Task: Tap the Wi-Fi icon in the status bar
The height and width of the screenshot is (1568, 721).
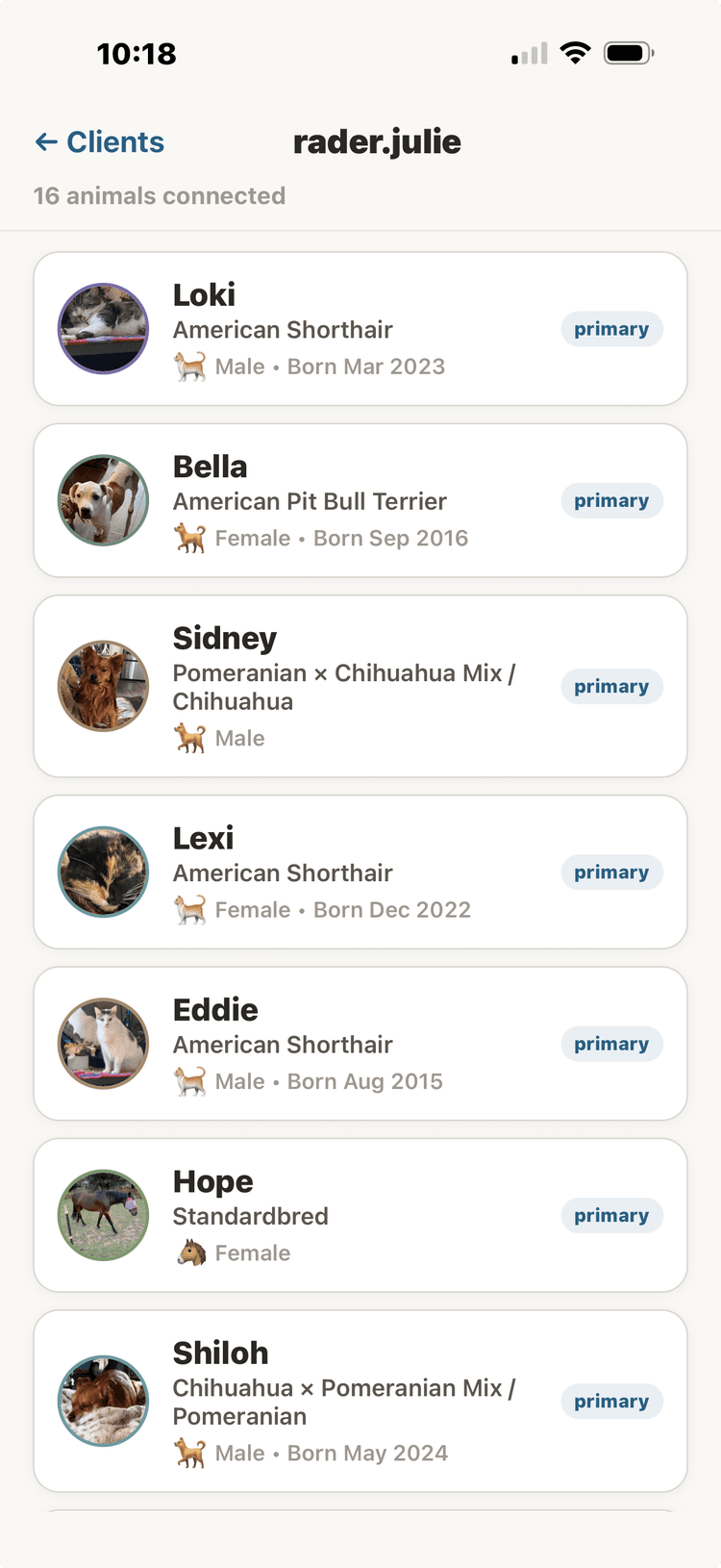Action: point(575,53)
